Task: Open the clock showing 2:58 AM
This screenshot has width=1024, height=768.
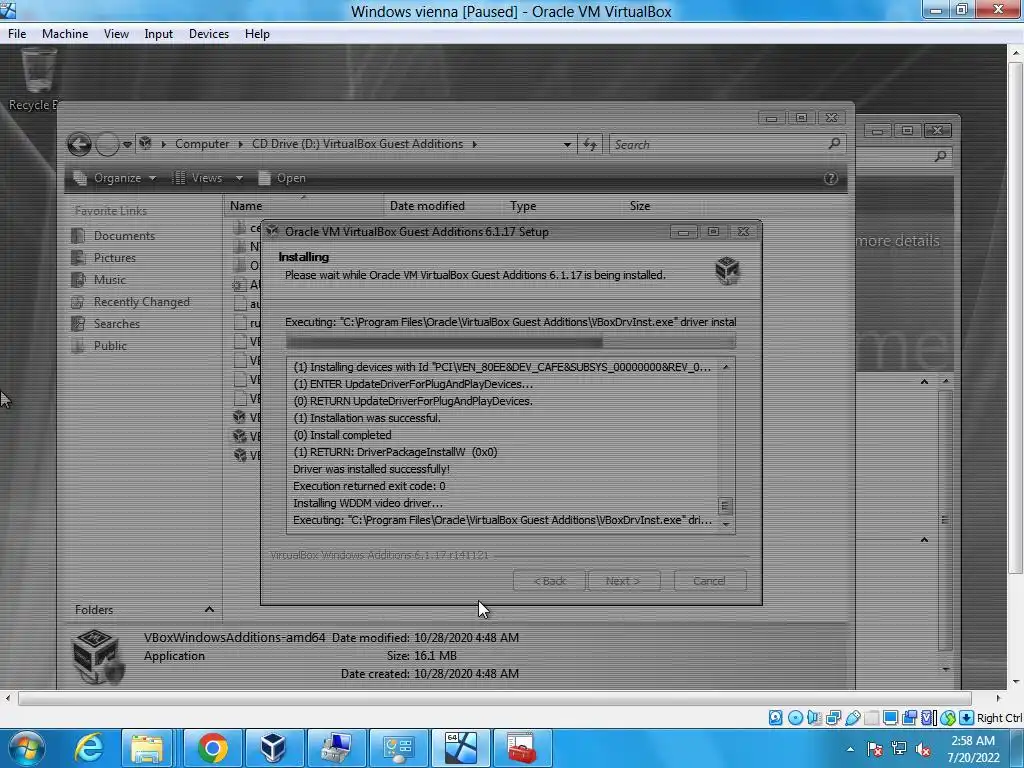Action: click(x=974, y=749)
